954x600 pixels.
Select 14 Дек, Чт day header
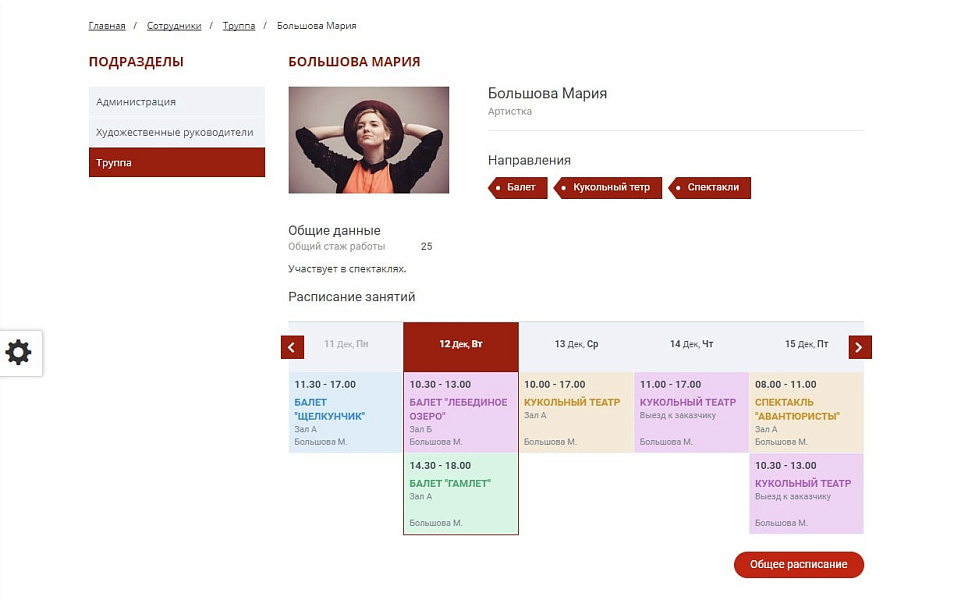pyautogui.click(x=691, y=345)
